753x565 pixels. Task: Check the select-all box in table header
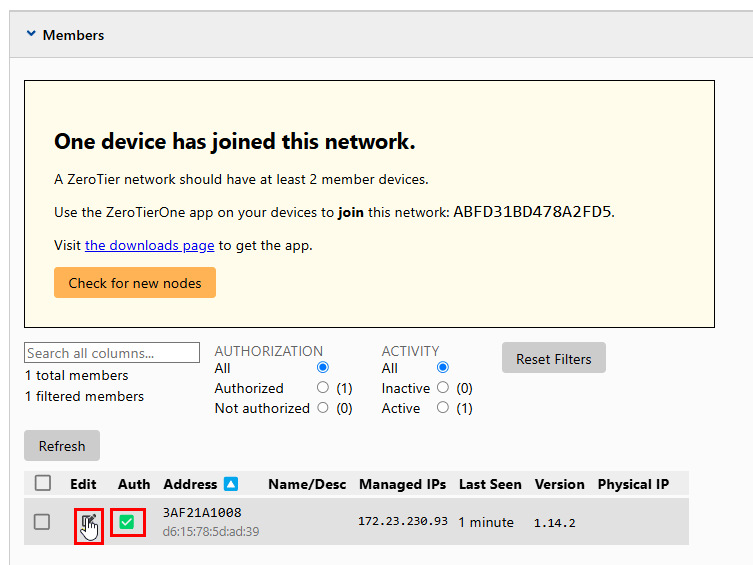click(43, 484)
